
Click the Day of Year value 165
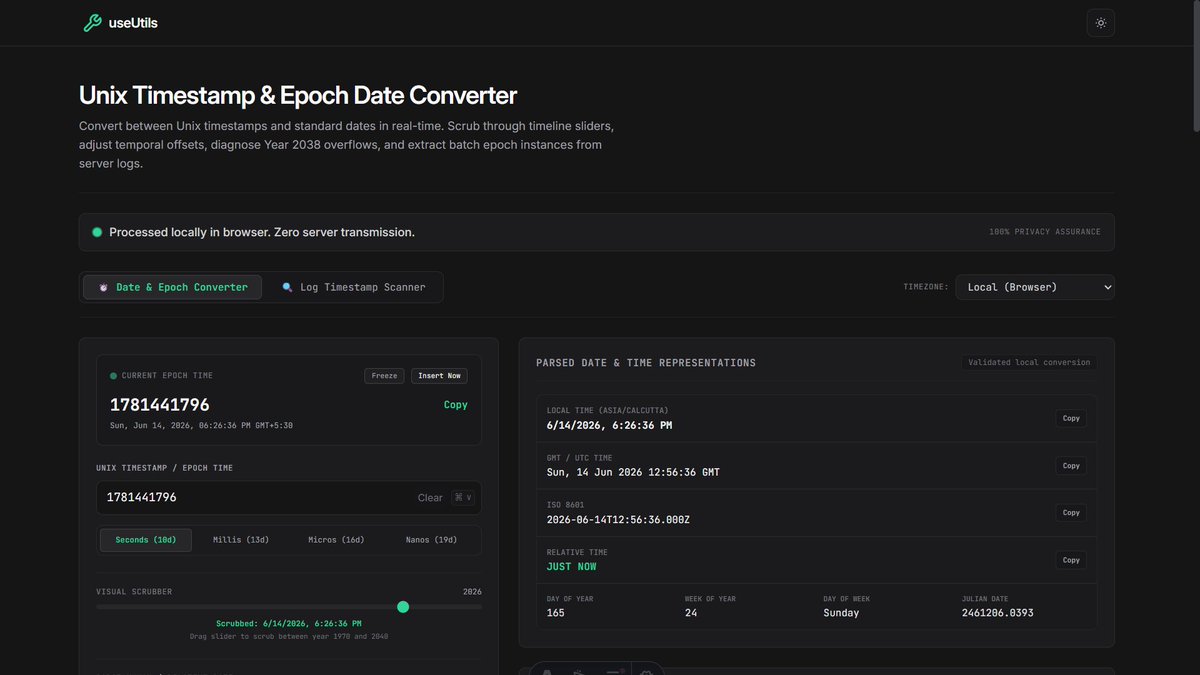click(x=556, y=613)
